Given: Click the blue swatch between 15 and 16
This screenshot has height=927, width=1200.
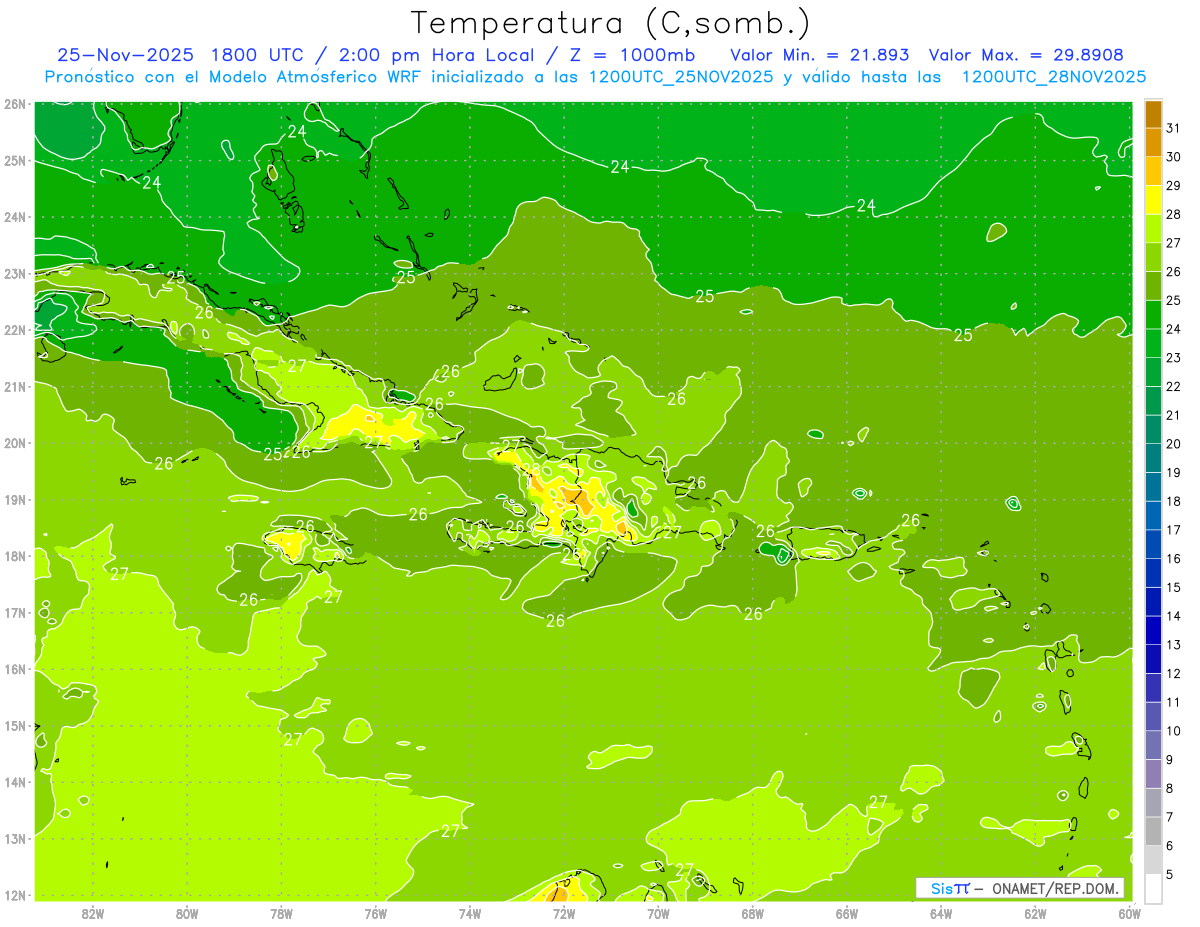Looking at the screenshot, I should tap(1153, 573).
